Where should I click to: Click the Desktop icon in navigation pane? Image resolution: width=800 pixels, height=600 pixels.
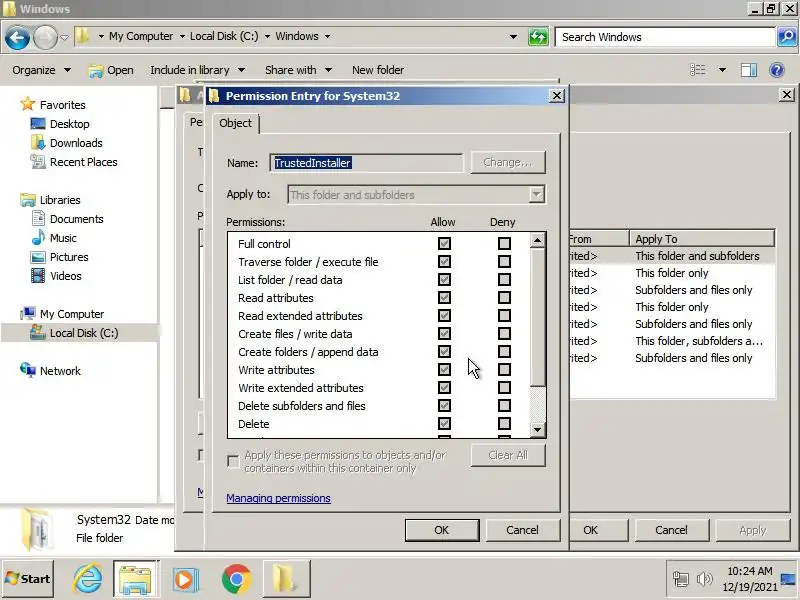(x=38, y=123)
